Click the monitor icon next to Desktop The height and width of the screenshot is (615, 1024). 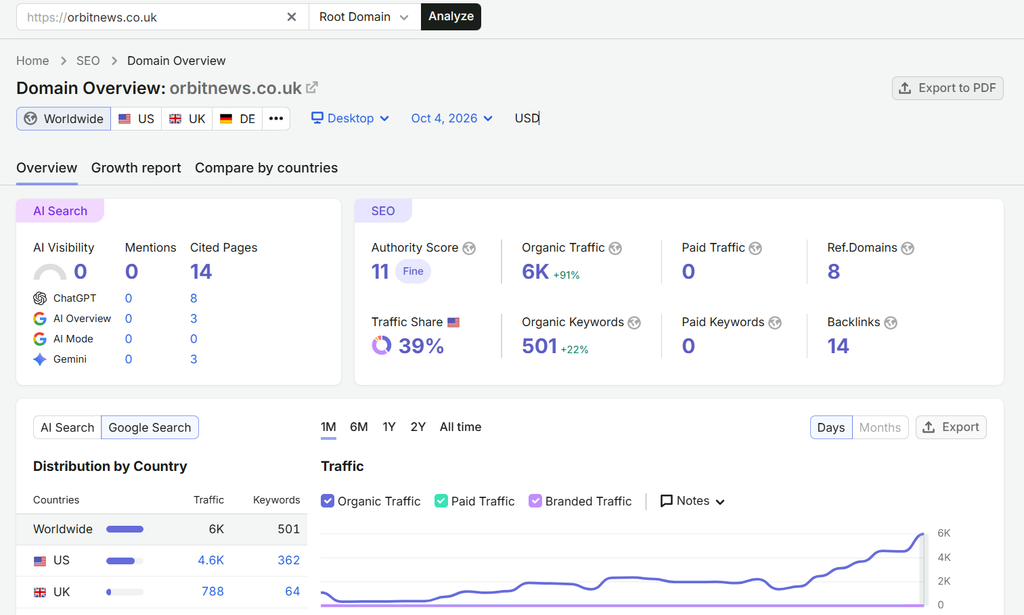click(x=317, y=118)
